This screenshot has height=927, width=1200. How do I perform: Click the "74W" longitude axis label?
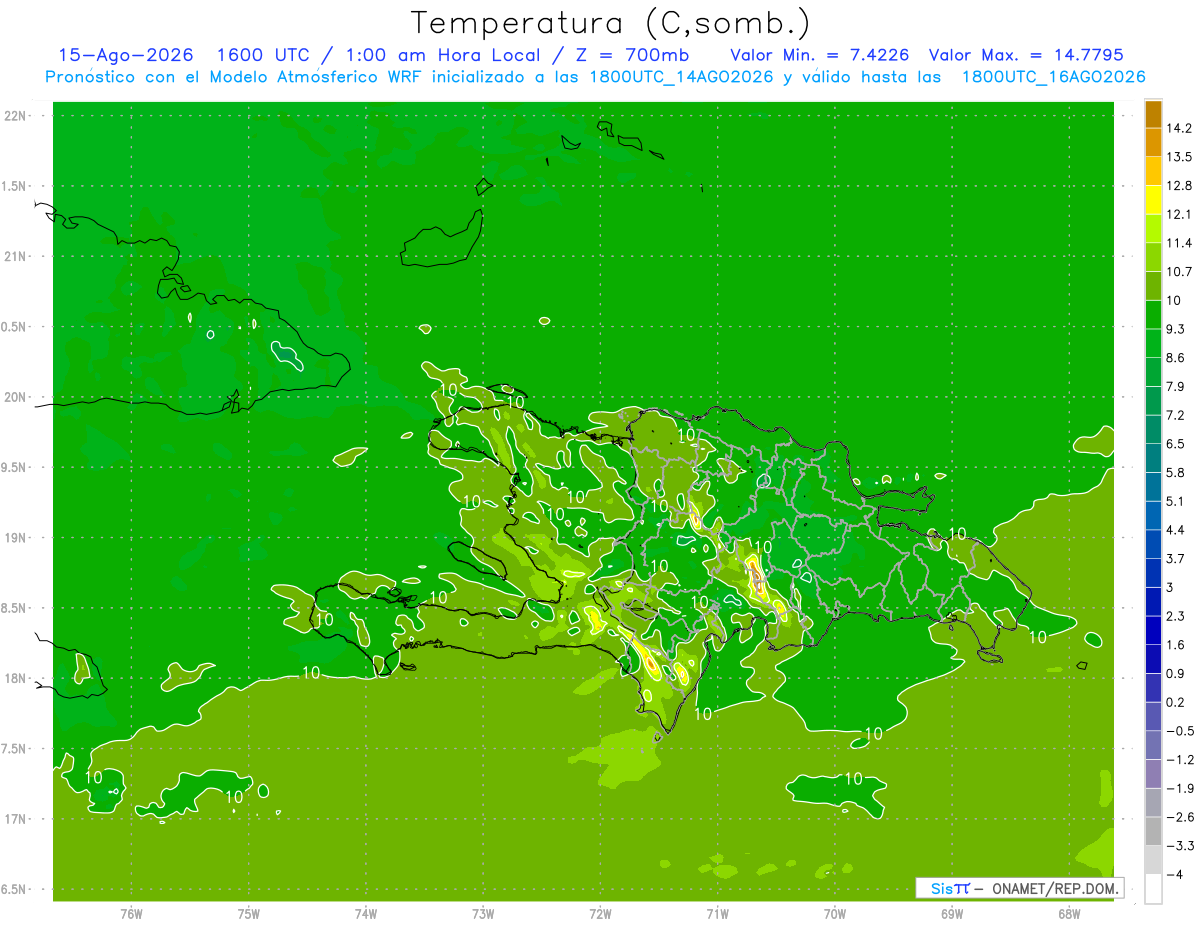[x=366, y=914]
